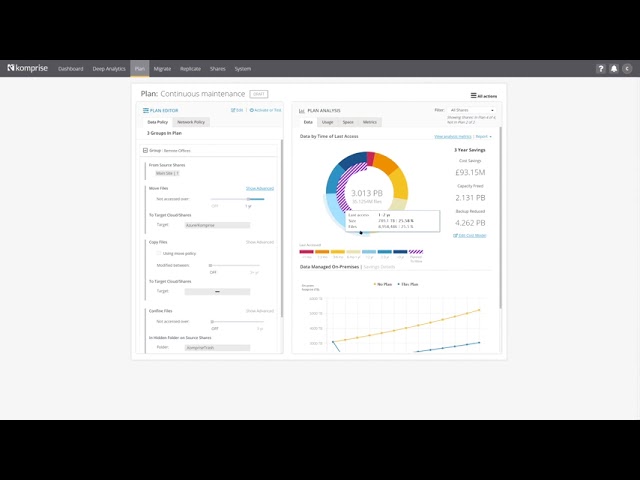Click the 4.262 PB backup reduced value

click(x=470, y=223)
